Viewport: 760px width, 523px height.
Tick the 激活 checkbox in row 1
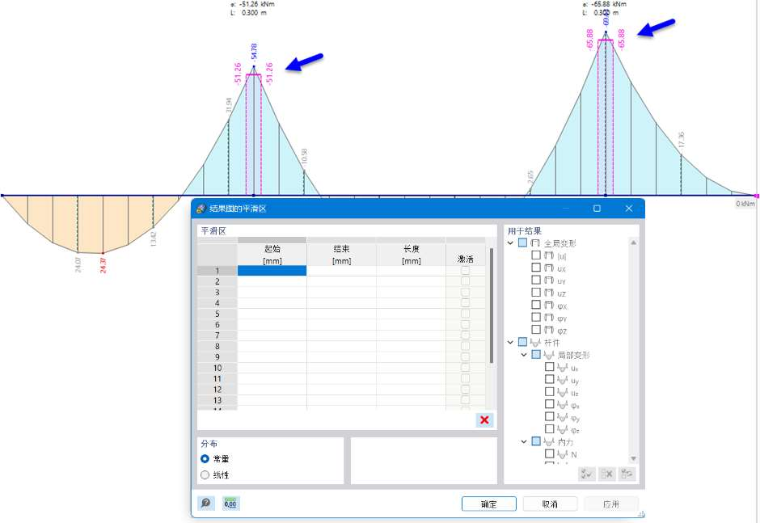click(x=465, y=270)
